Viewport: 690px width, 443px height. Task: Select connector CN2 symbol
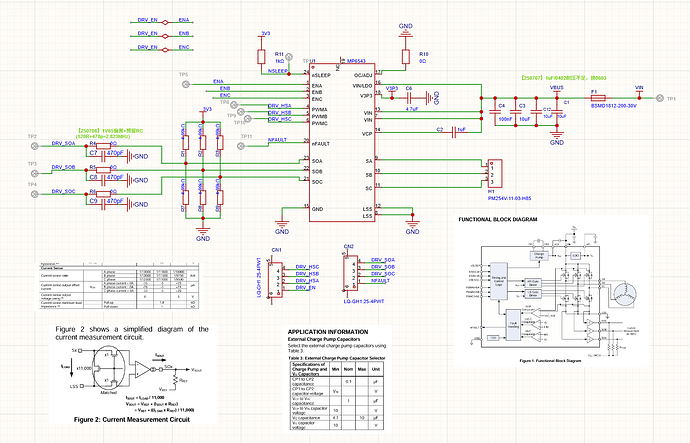pos(350,272)
